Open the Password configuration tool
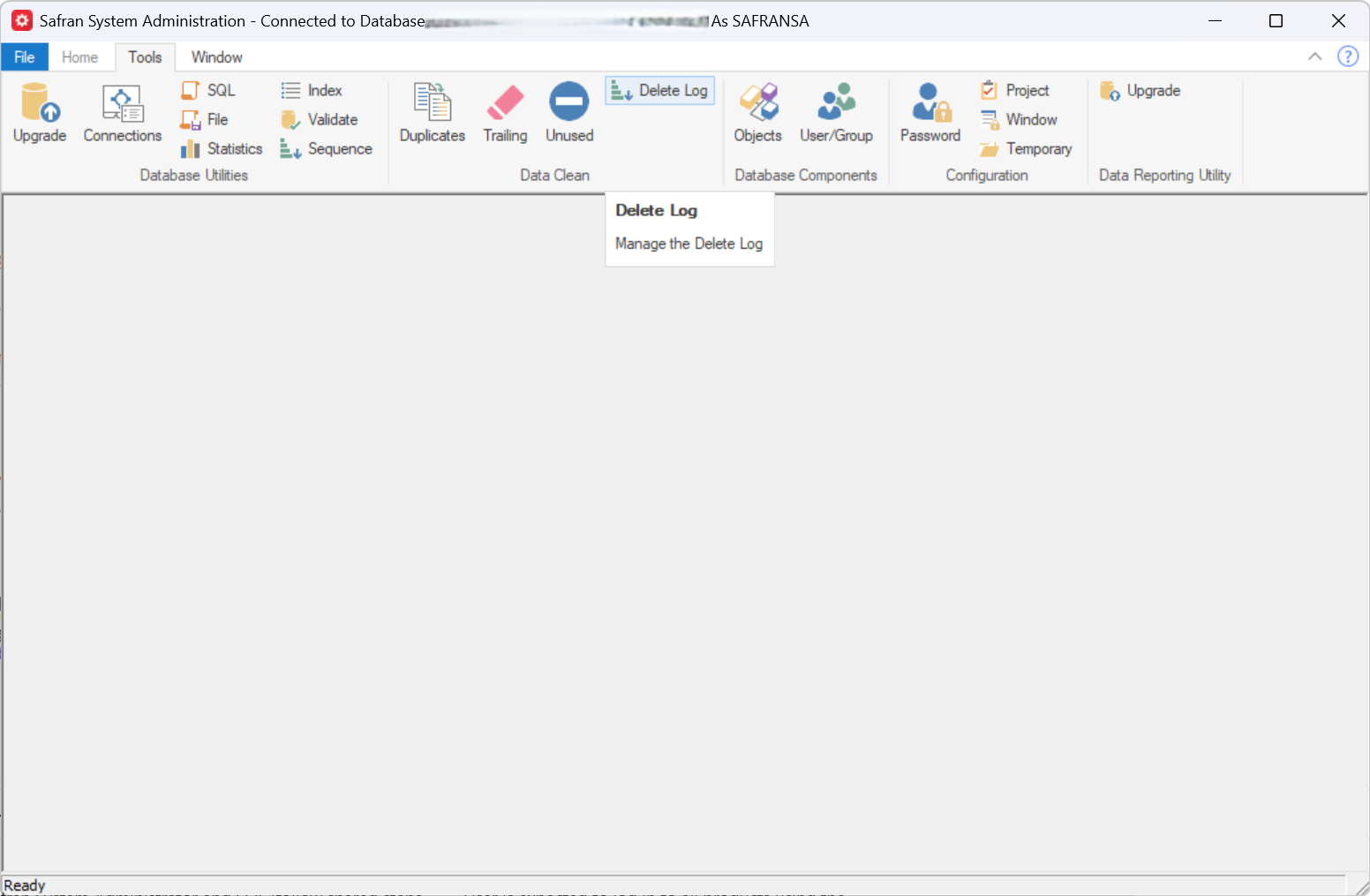 pos(930,112)
